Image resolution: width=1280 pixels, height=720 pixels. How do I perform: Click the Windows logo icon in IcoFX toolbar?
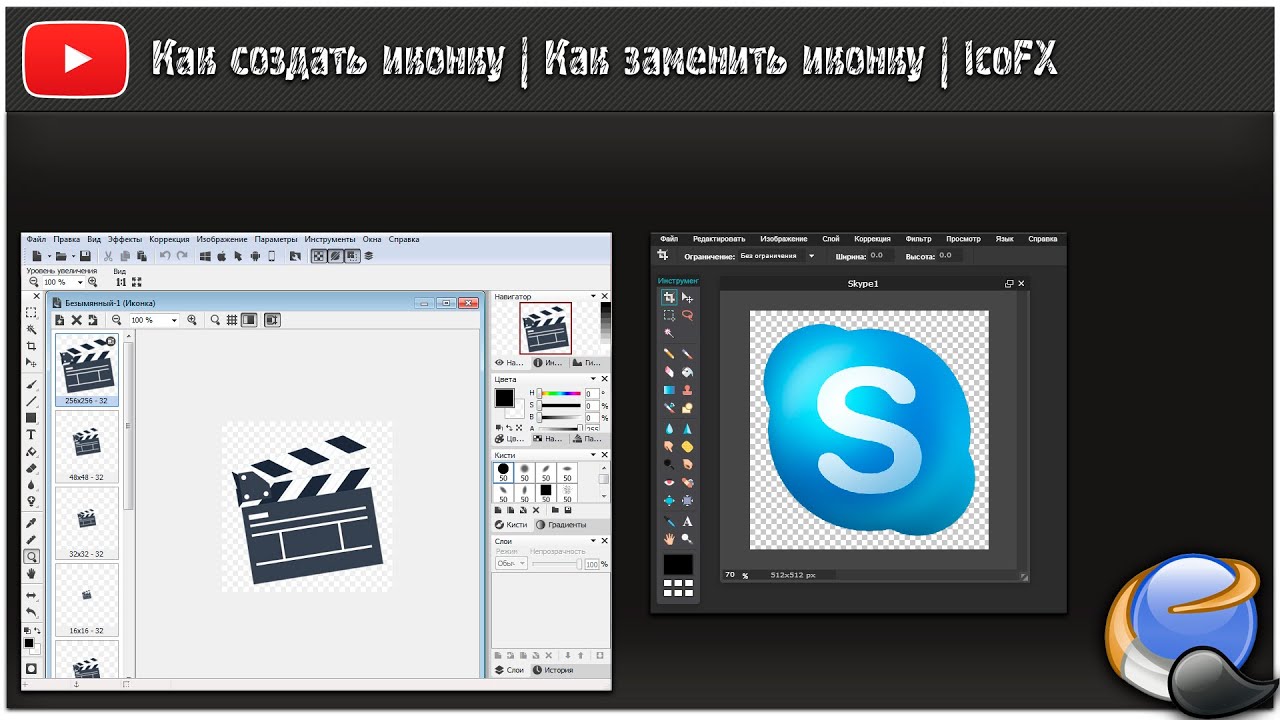(205, 256)
